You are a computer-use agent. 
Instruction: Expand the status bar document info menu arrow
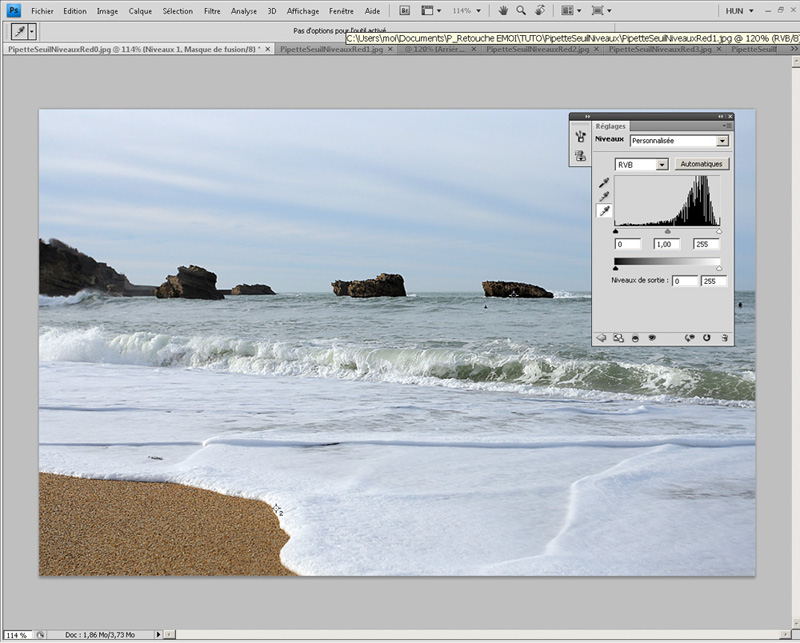click(x=158, y=635)
